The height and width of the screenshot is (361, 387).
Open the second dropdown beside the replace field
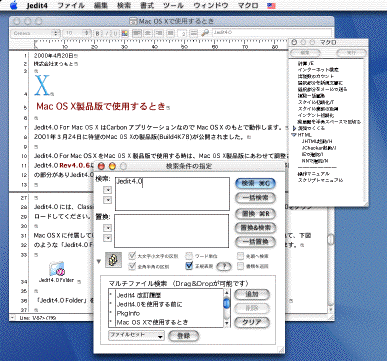click(107, 238)
